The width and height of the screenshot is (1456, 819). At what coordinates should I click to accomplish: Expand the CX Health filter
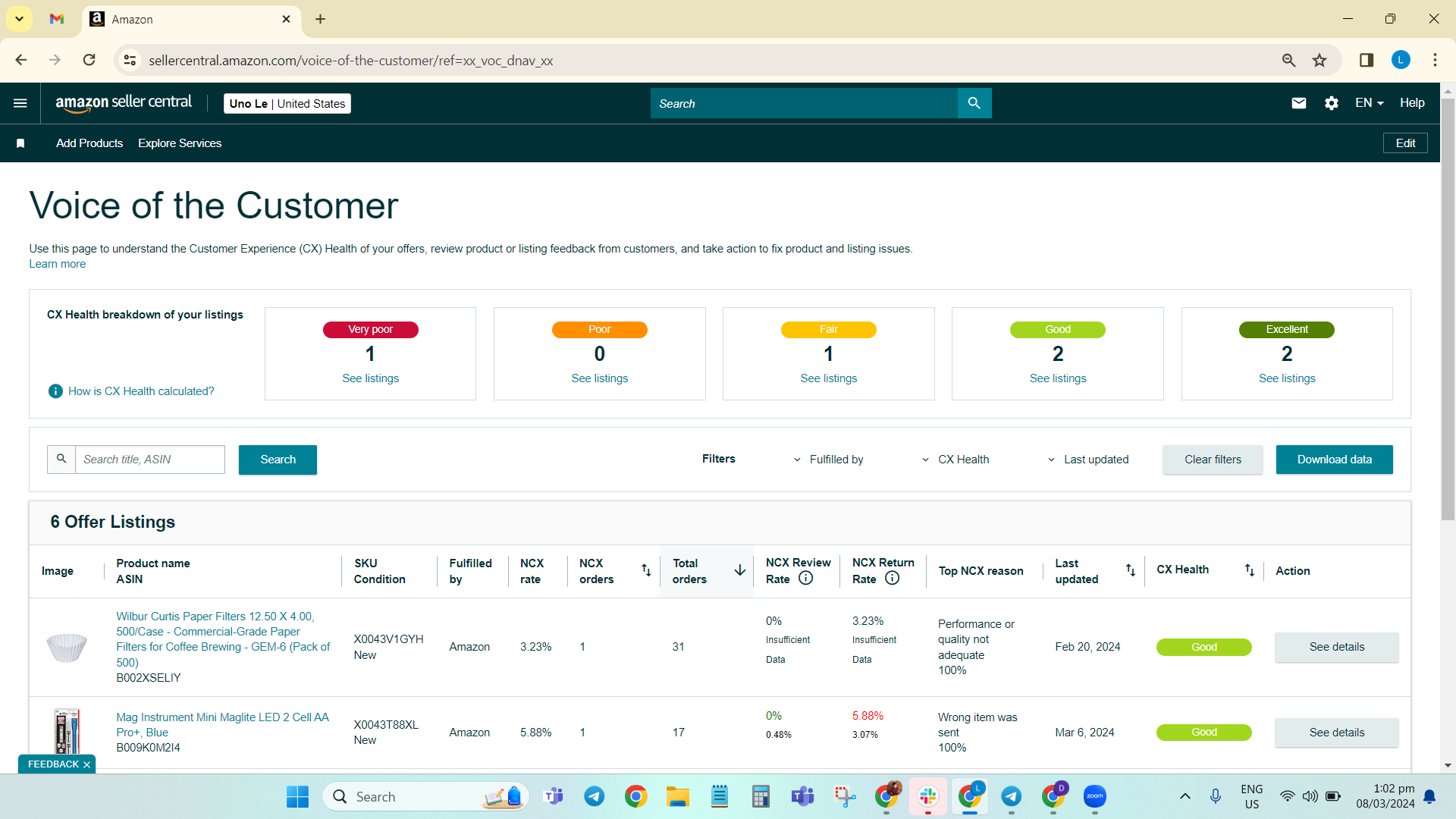coord(955,460)
